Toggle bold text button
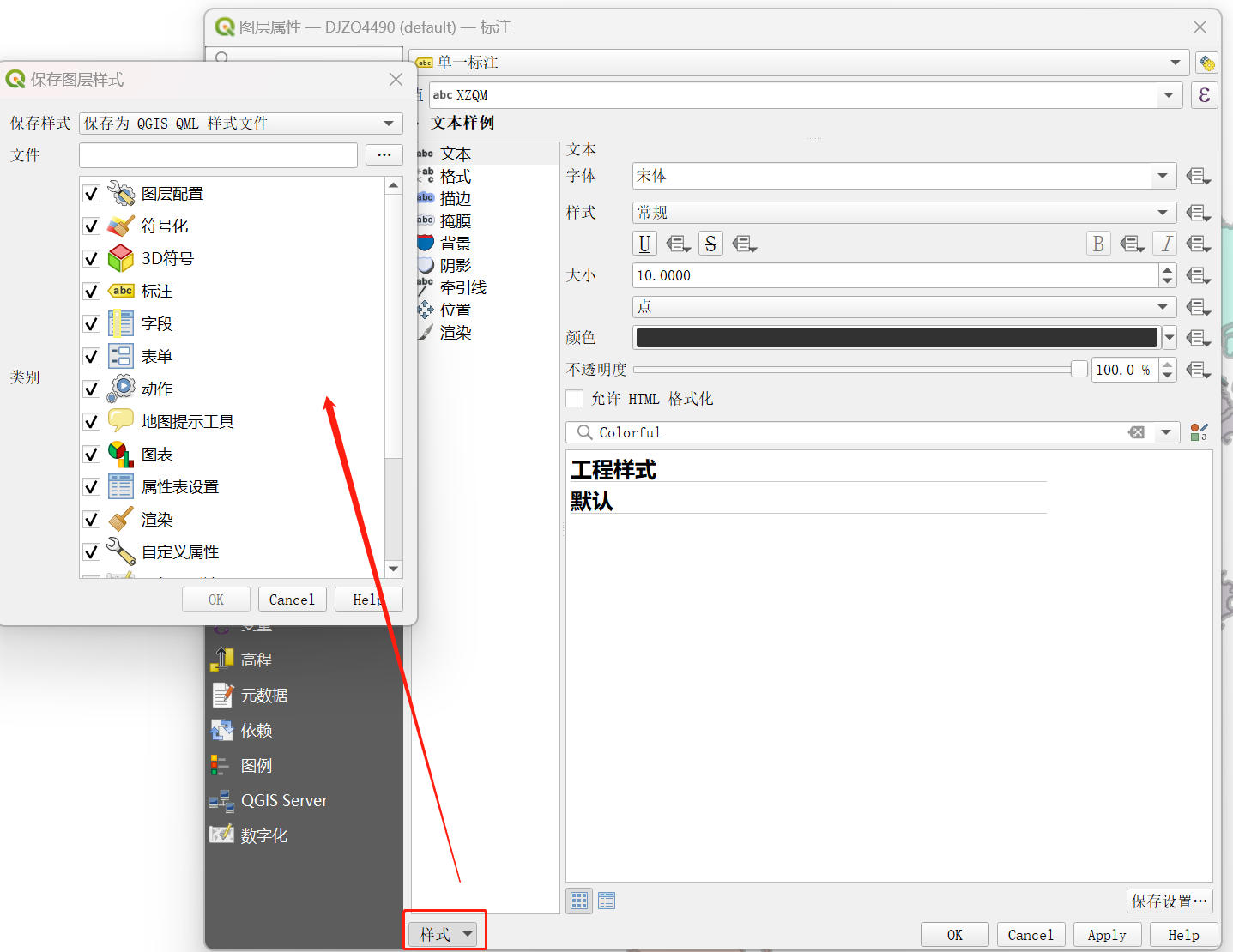The height and width of the screenshot is (952, 1233). tap(1098, 244)
